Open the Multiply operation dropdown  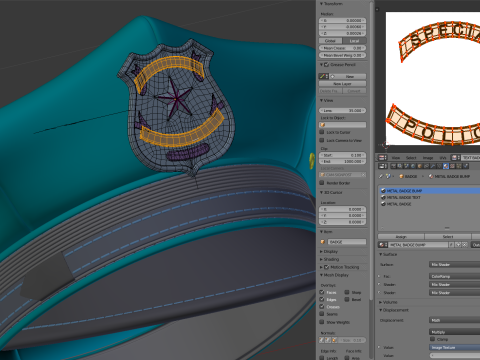pyautogui.click(x=454, y=332)
